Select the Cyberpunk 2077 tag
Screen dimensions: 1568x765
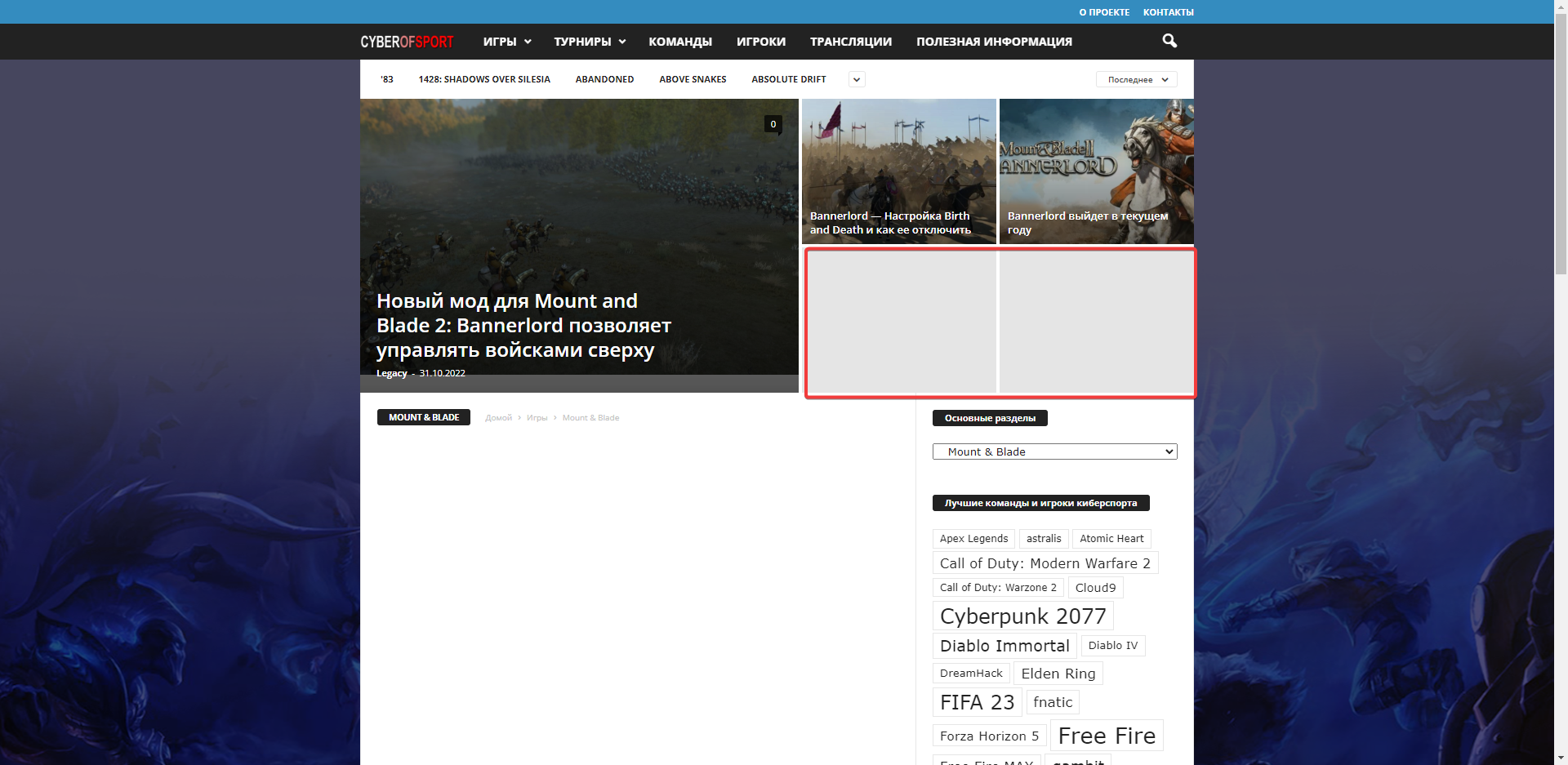coord(1023,616)
